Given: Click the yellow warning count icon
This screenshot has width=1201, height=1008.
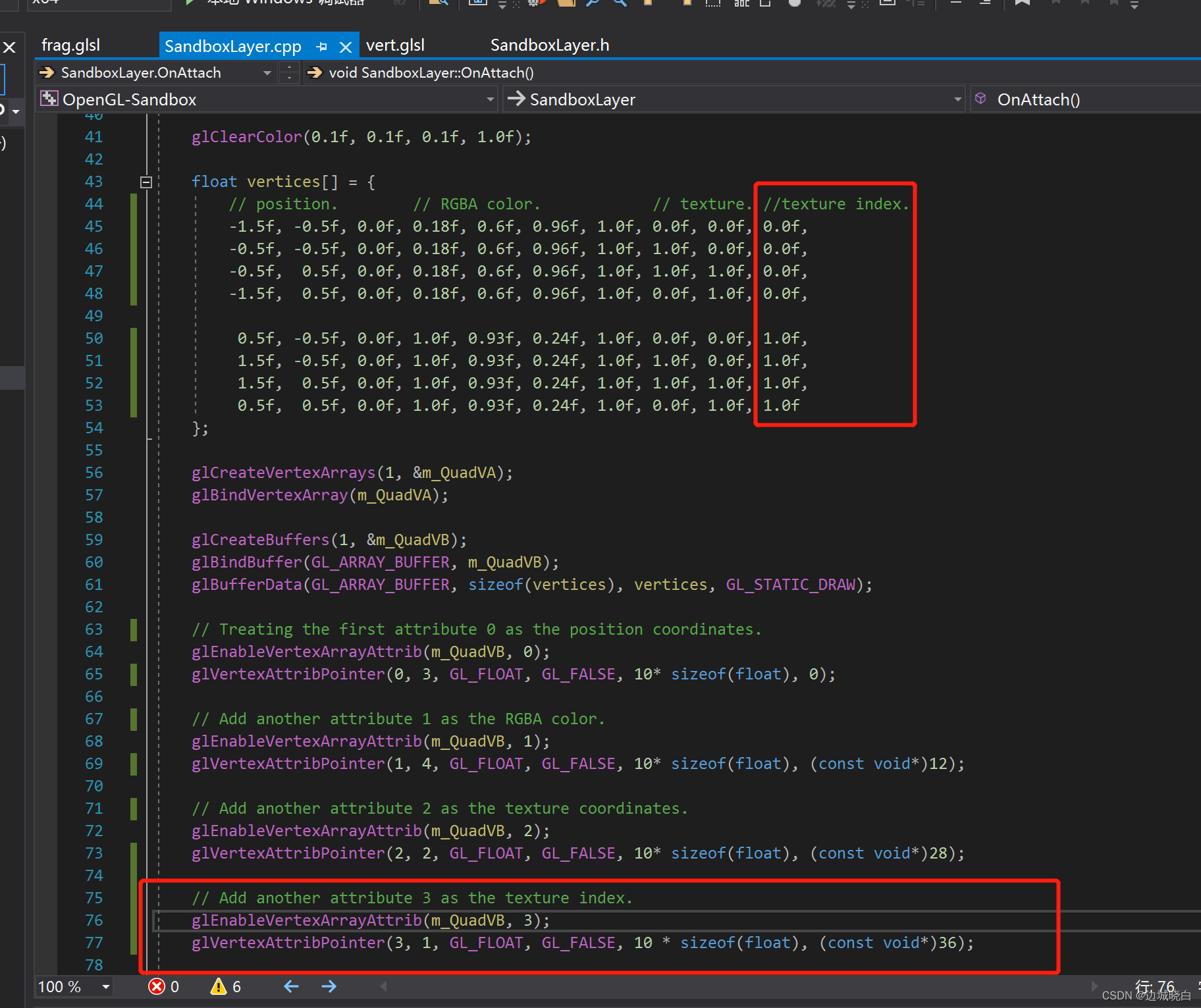Looking at the screenshot, I should pyautogui.click(x=218, y=986).
